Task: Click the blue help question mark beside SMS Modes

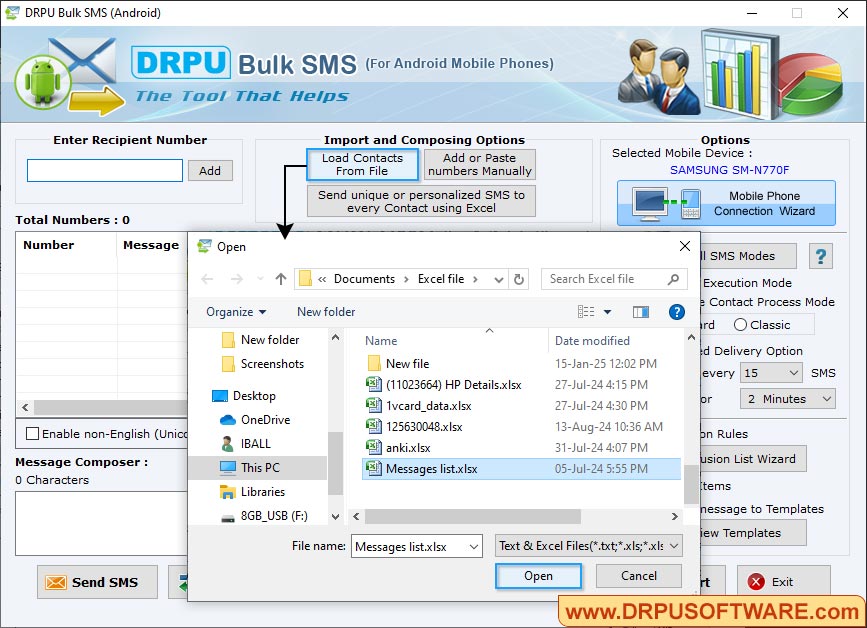Action: pos(821,256)
